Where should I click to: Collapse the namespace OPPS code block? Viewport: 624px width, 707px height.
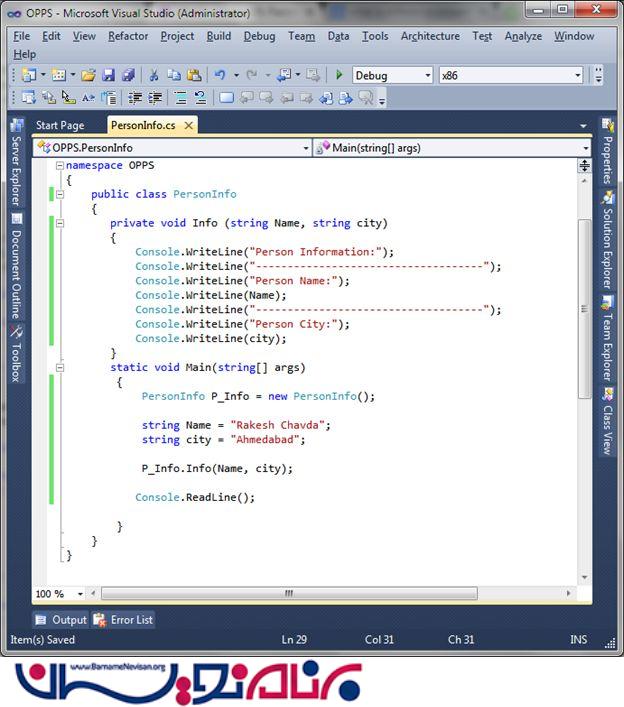(x=60, y=166)
